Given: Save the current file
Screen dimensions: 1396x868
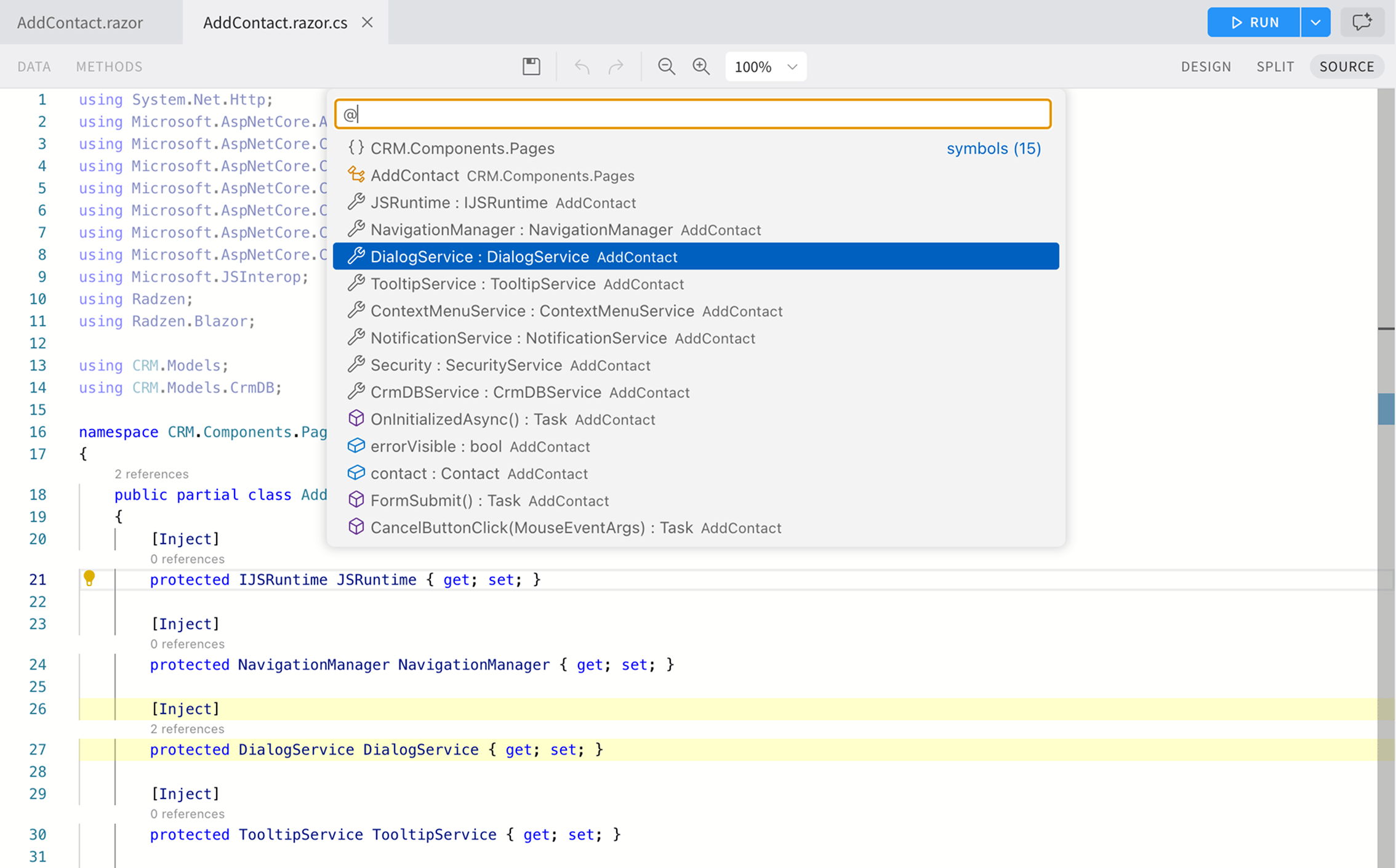Looking at the screenshot, I should tap(530, 66).
